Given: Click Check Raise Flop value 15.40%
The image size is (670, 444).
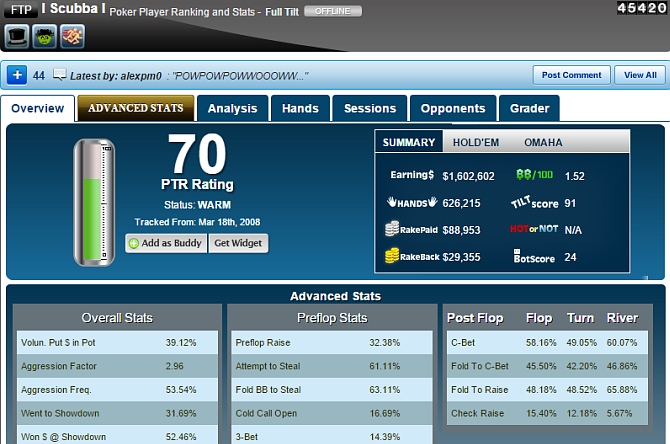Looking at the screenshot, I should pyautogui.click(x=541, y=413).
